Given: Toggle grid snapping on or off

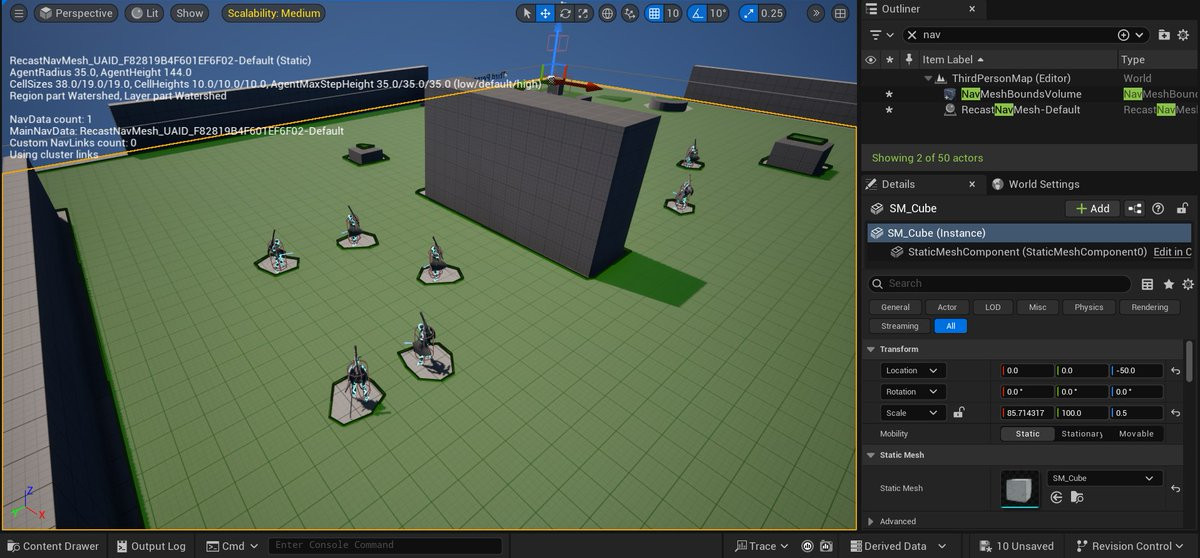Looking at the screenshot, I should 654,13.
